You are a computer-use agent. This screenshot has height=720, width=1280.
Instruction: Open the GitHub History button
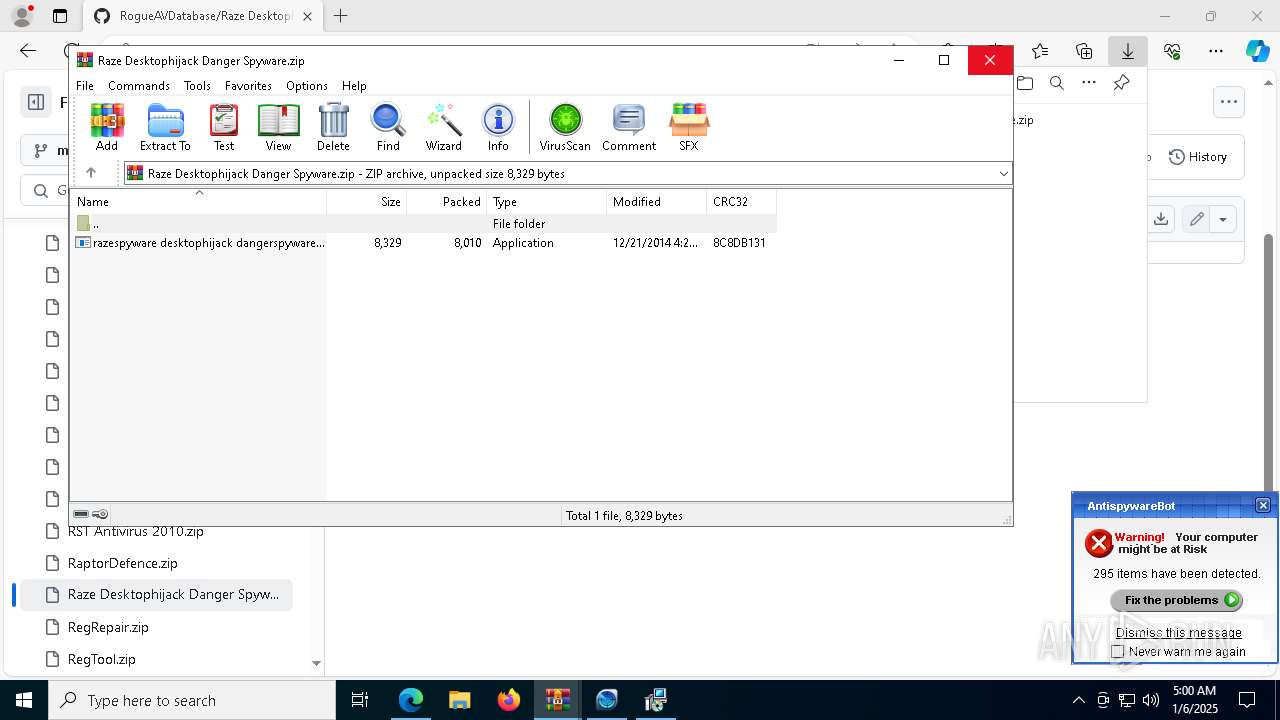pos(1198,157)
